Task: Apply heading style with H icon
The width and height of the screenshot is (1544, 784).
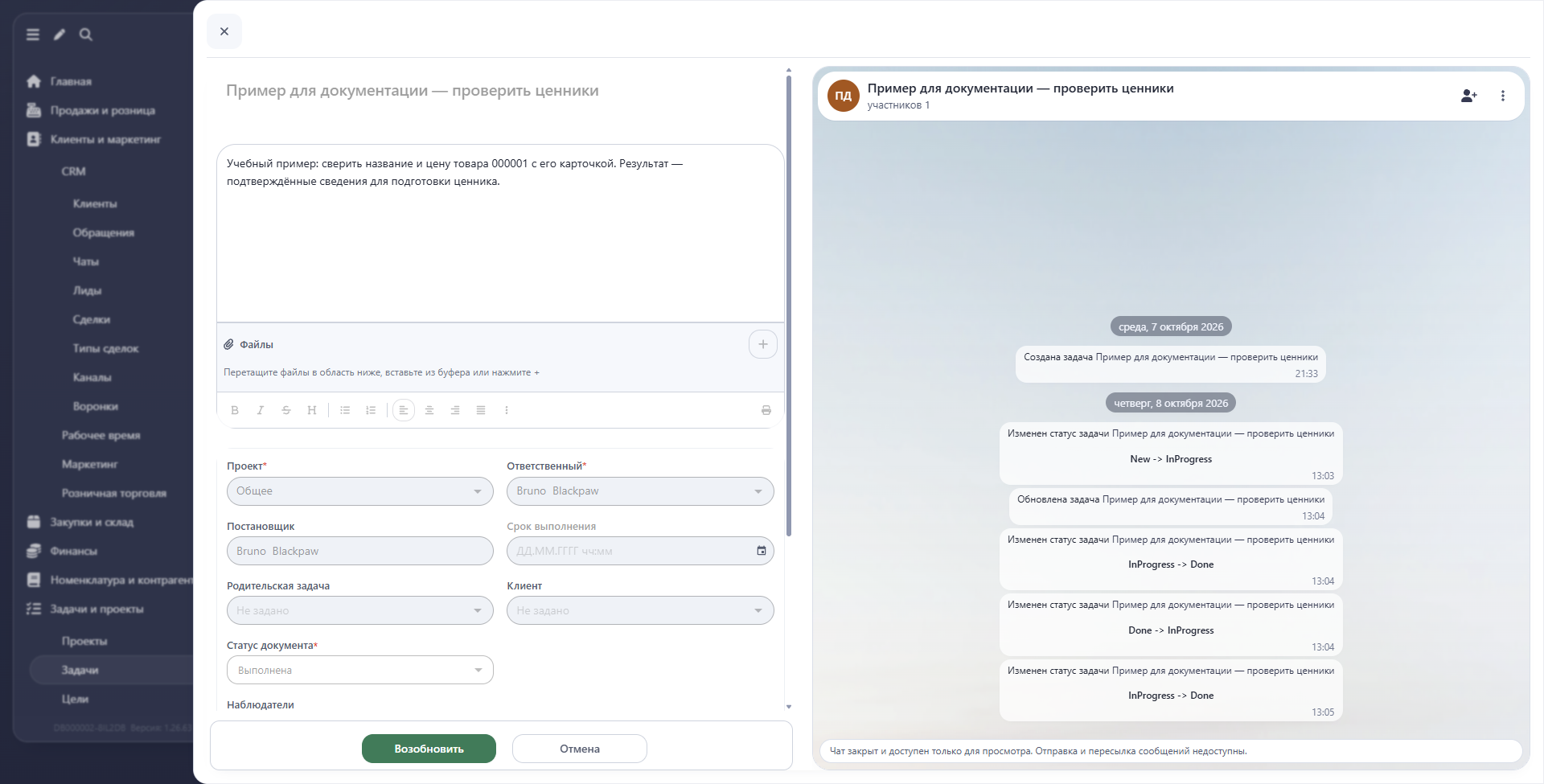Action: 312,410
